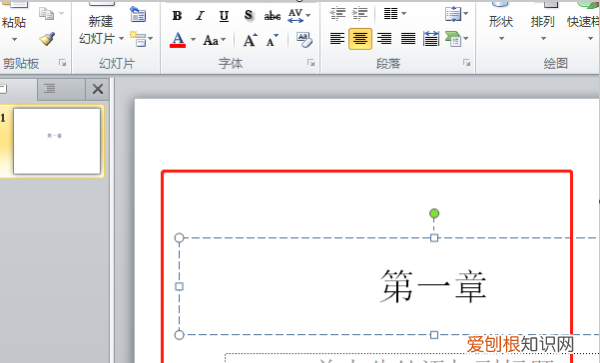Select Center text alignment
The width and height of the screenshot is (600, 363).
point(360,39)
